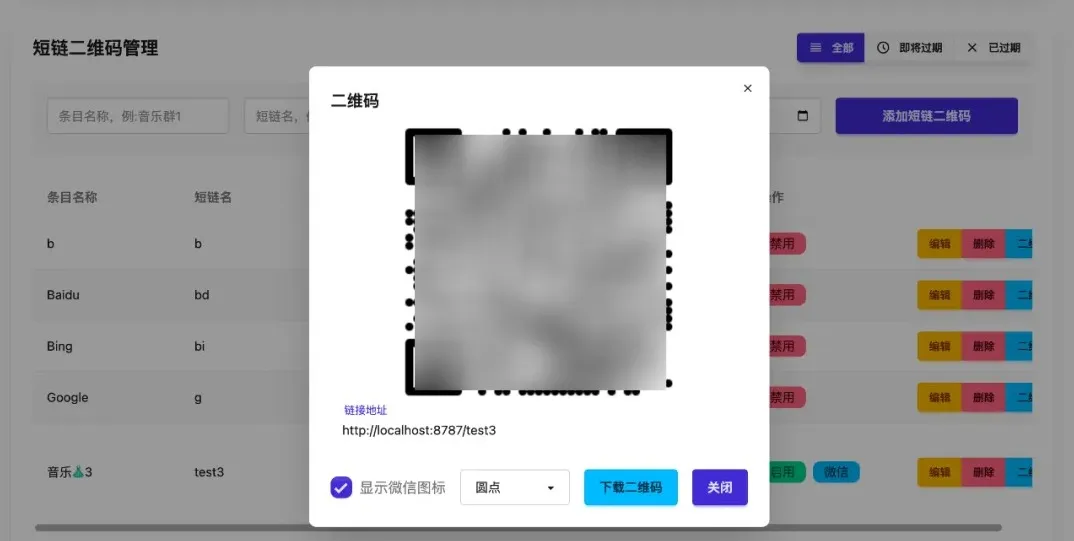This screenshot has height=541, width=1074.
Task: Open the 圆点 style dropdown
Action: point(514,487)
